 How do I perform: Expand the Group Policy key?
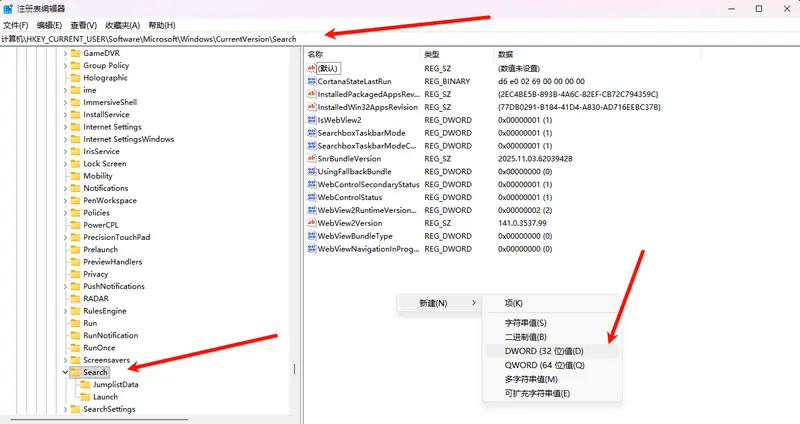click(x=65, y=65)
